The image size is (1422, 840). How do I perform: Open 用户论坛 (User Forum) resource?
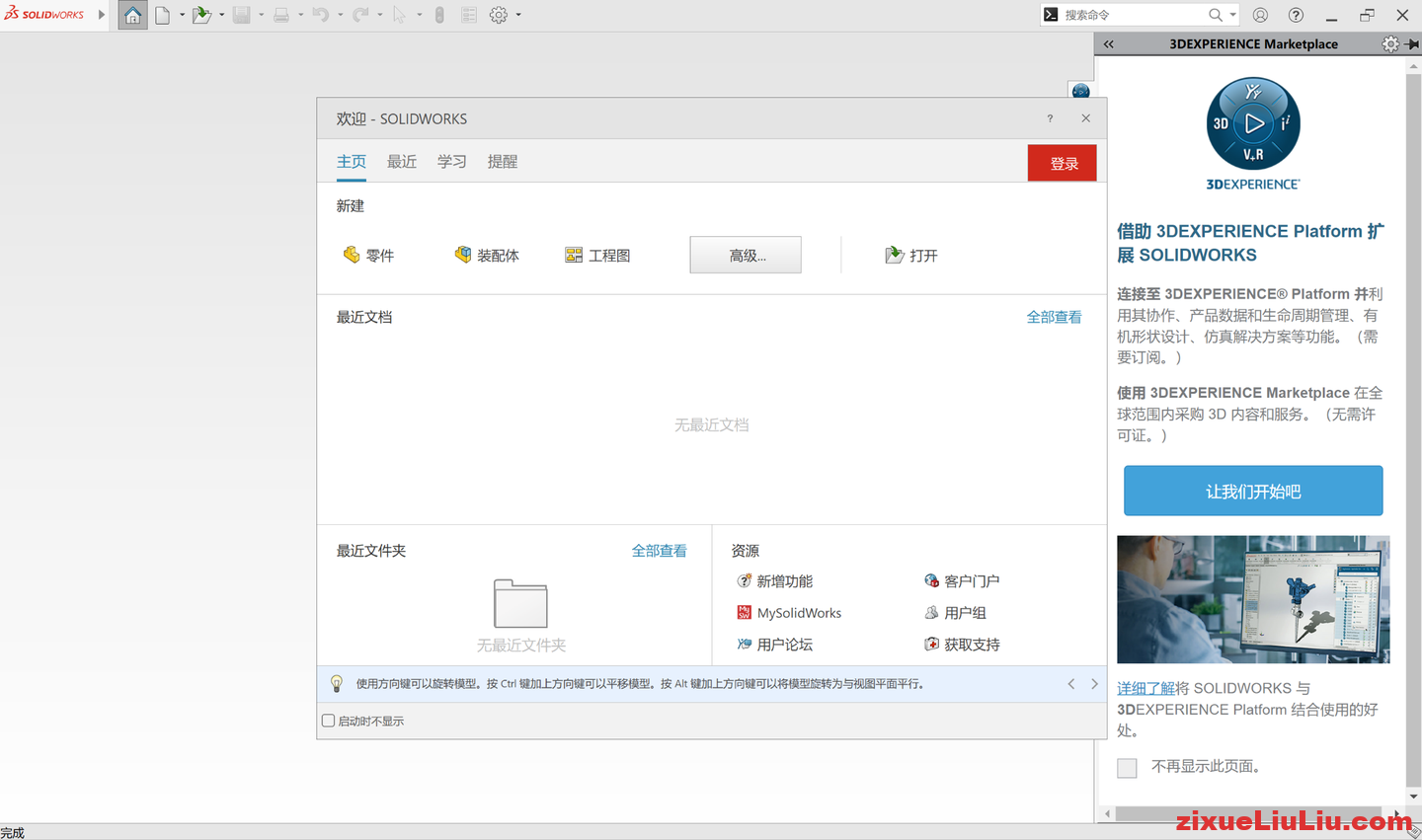click(783, 644)
